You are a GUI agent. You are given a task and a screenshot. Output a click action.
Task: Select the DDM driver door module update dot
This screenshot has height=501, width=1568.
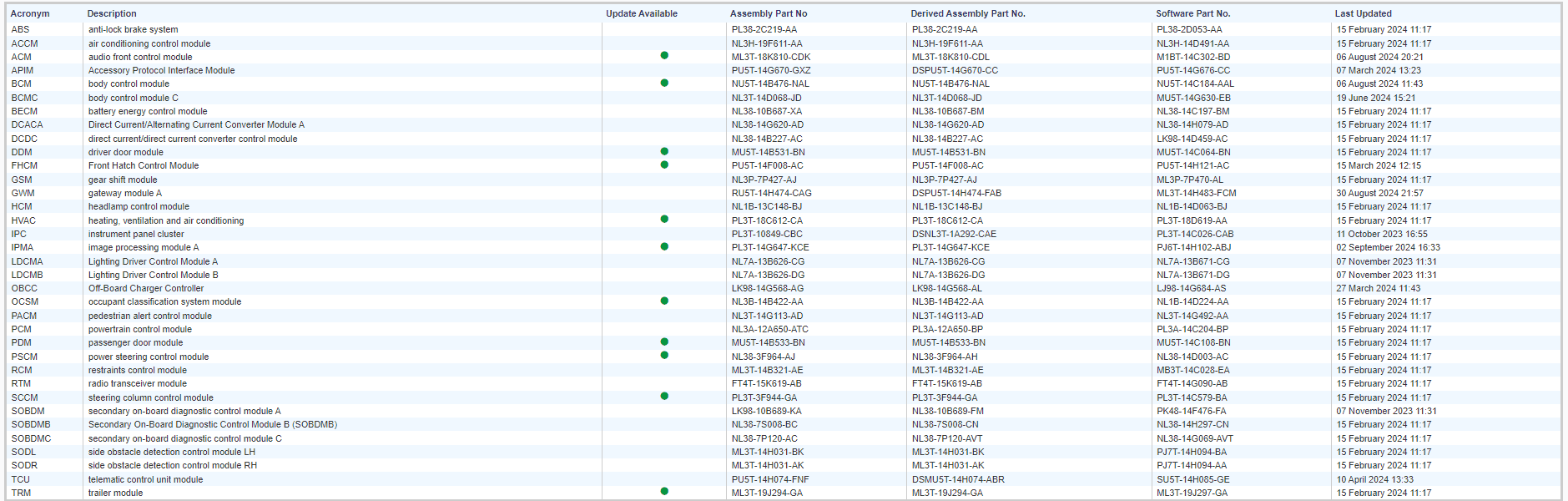[x=664, y=151]
